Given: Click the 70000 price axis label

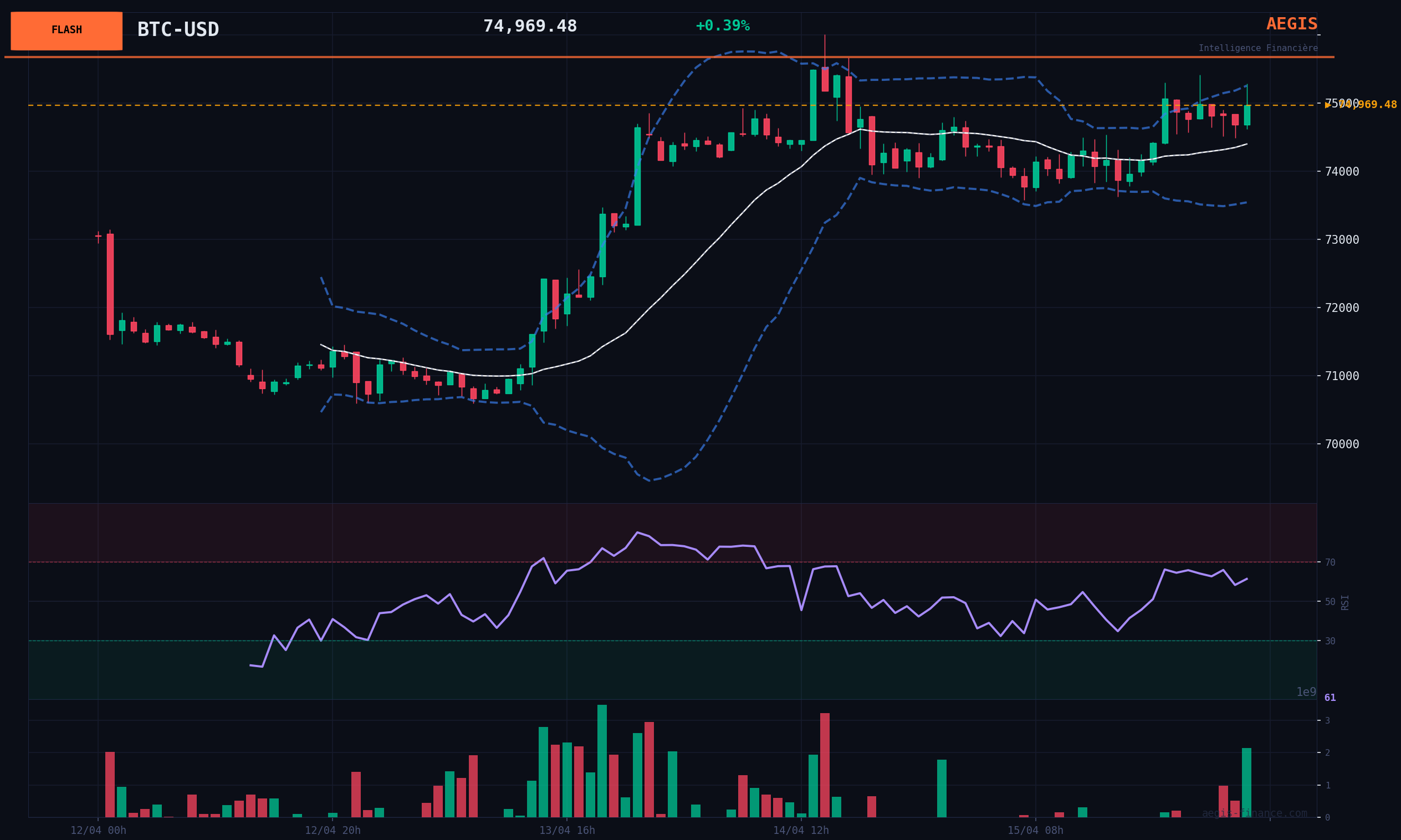Looking at the screenshot, I should tap(1342, 444).
